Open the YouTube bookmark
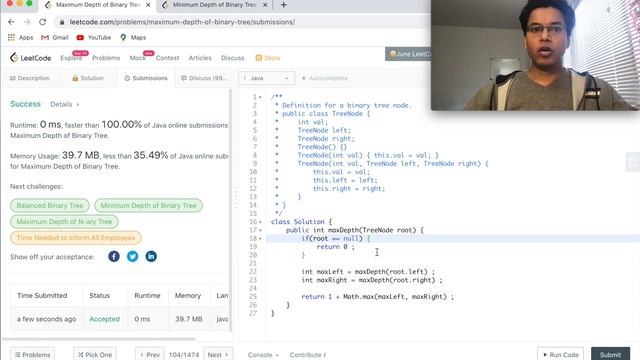Screen dimensions: 640x360 [x=94, y=38]
